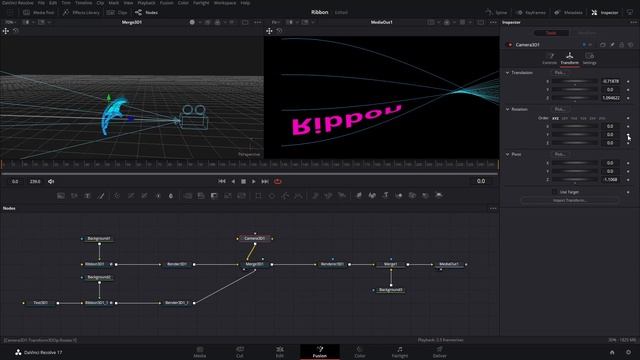Add Paint tool from toolbar
The height and width of the screenshot is (360, 640).
tap(101, 196)
